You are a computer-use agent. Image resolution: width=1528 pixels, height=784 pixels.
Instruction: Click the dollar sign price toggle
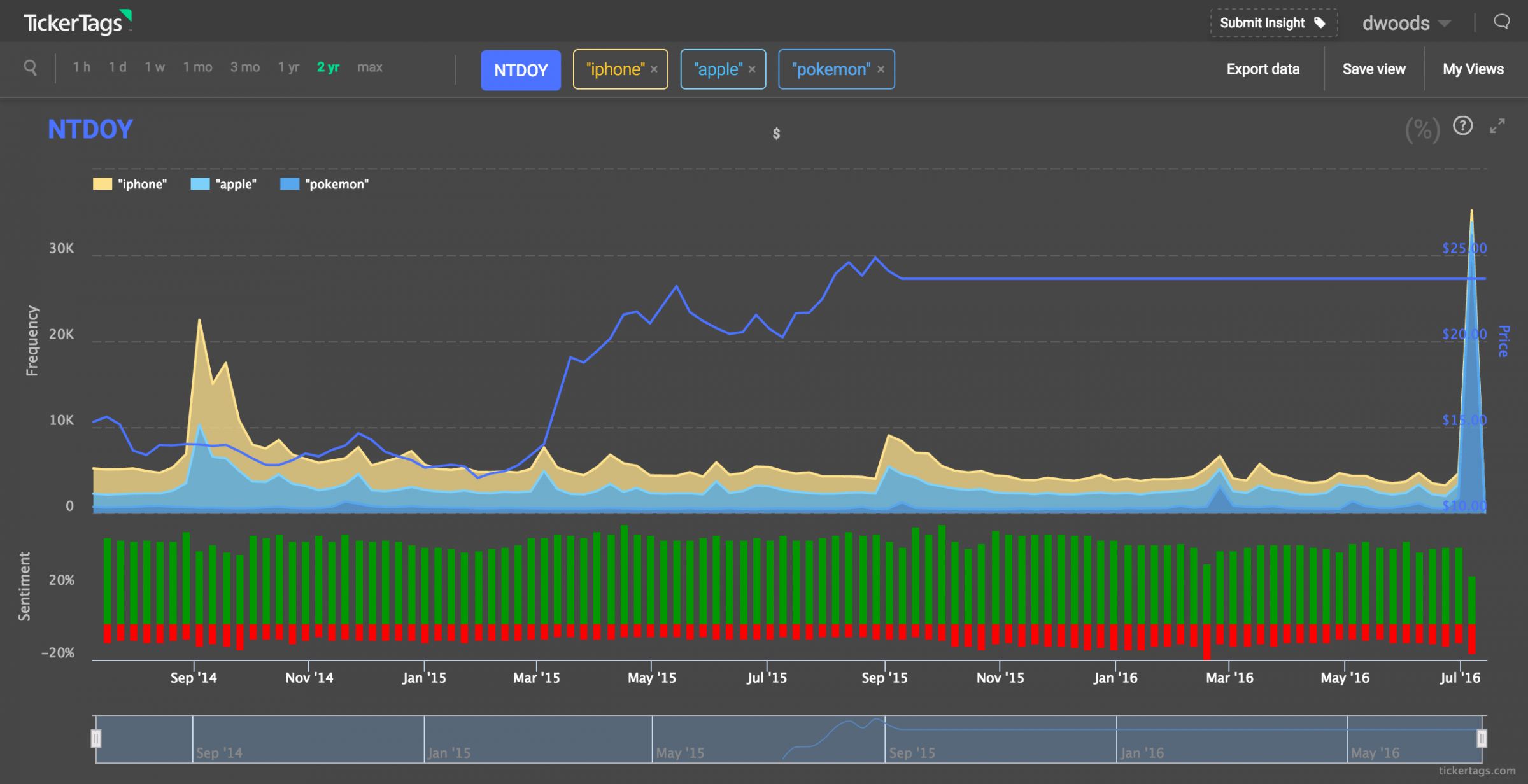click(x=776, y=134)
